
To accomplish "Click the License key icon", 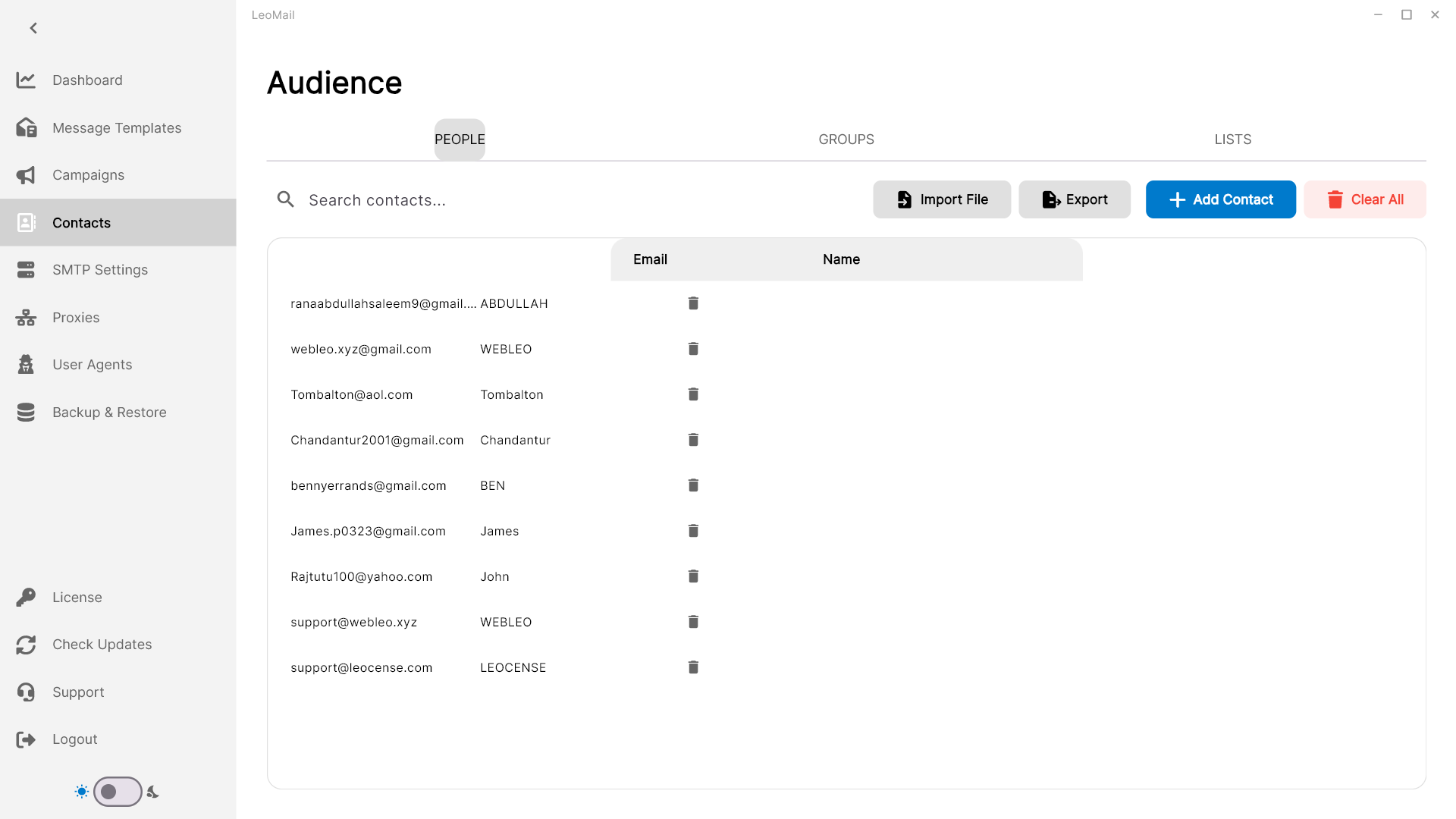I will 26,598.
